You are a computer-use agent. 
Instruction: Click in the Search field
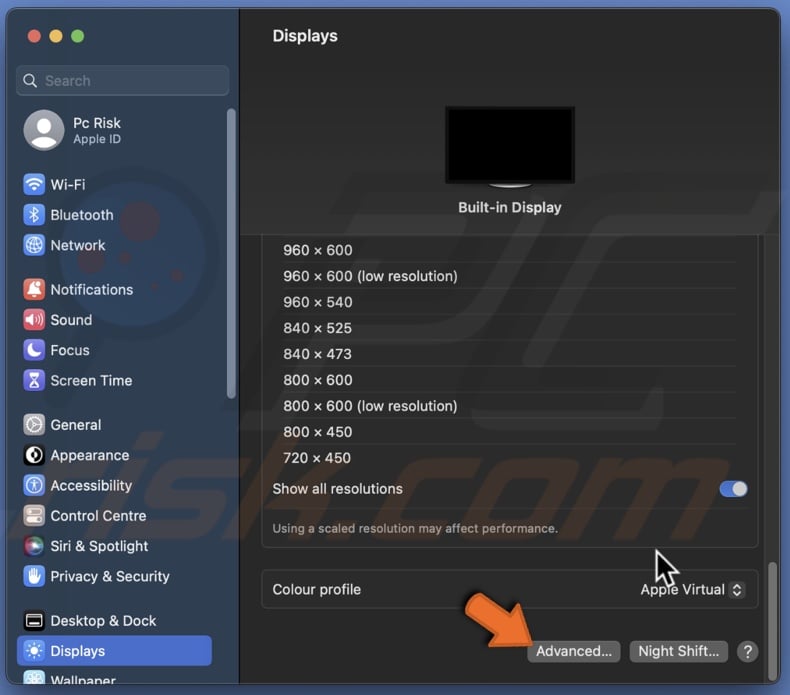pyautogui.click(x=122, y=81)
